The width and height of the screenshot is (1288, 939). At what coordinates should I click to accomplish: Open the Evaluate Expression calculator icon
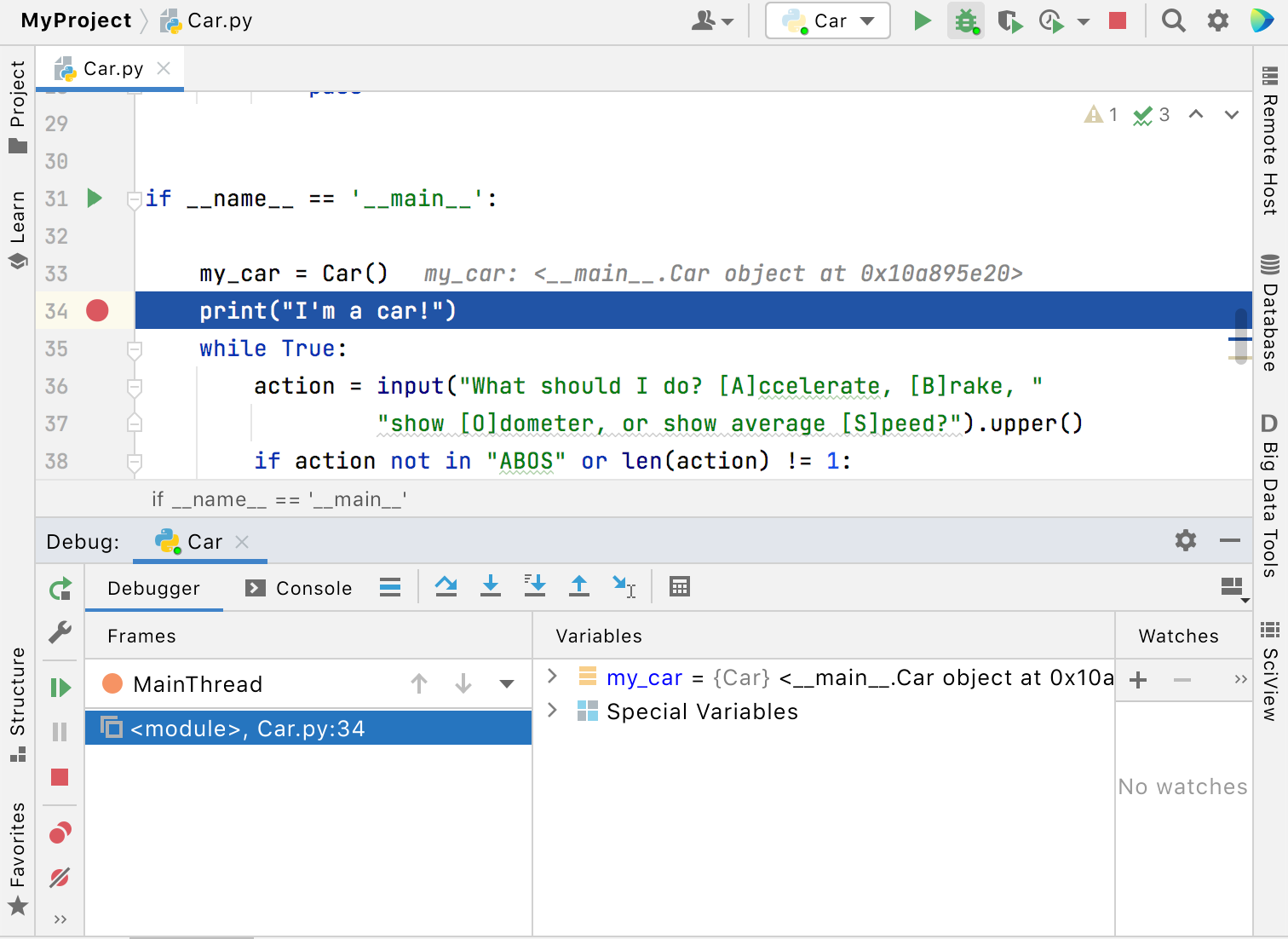pyautogui.click(x=679, y=586)
